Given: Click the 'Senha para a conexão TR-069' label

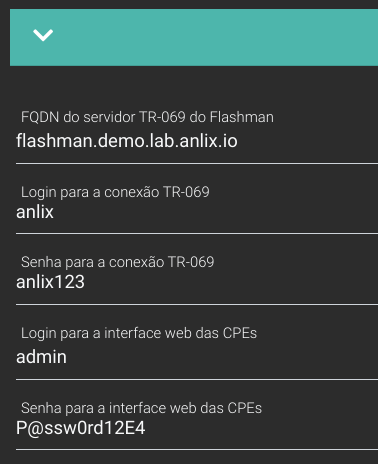Looking at the screenshot, I should click(x=118, y=262).
